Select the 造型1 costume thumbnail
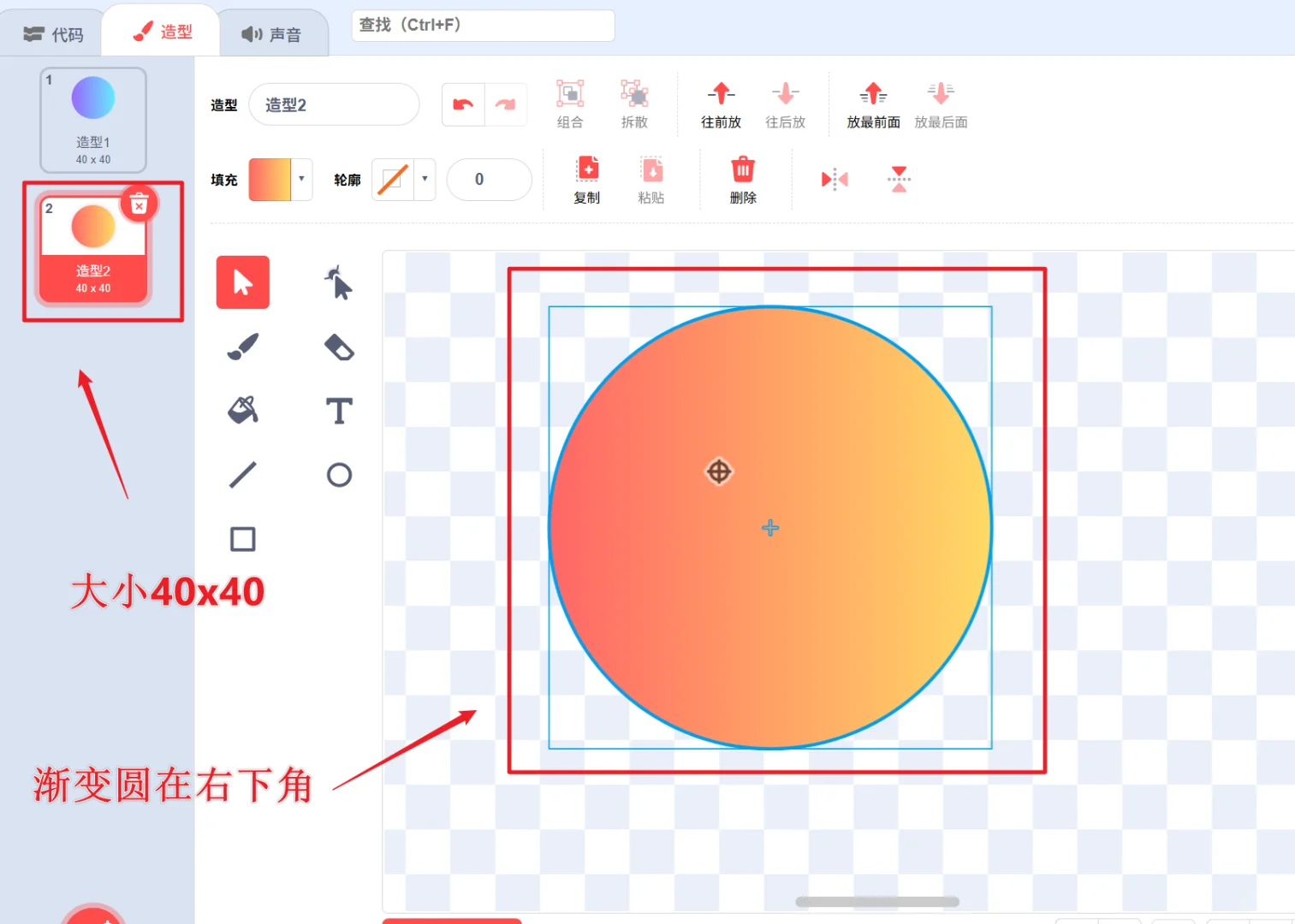Image resolution: width=1295 pixels, height=924 pixels. 92,119
